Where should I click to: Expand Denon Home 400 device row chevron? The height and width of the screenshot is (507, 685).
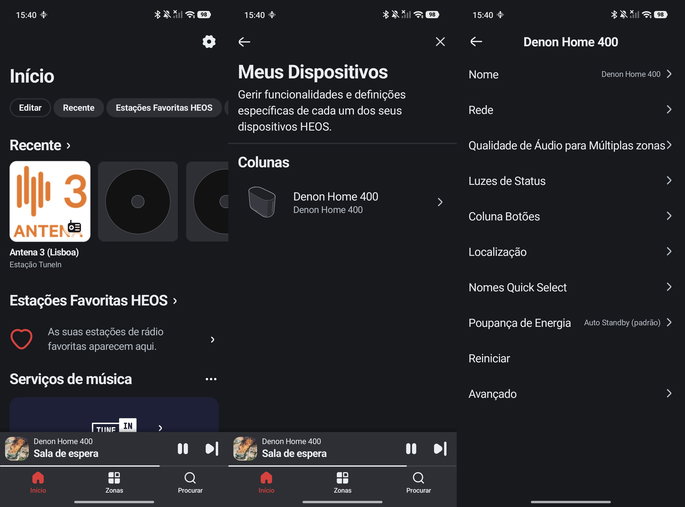pyautogui.click(x=440, y=202)
